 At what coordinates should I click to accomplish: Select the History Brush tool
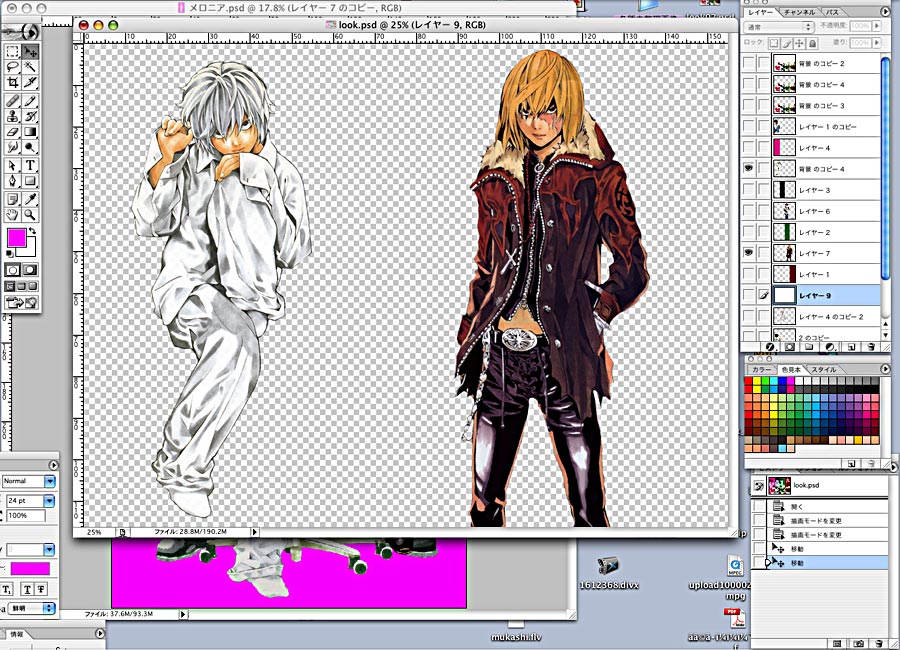(x=30, y=117)
